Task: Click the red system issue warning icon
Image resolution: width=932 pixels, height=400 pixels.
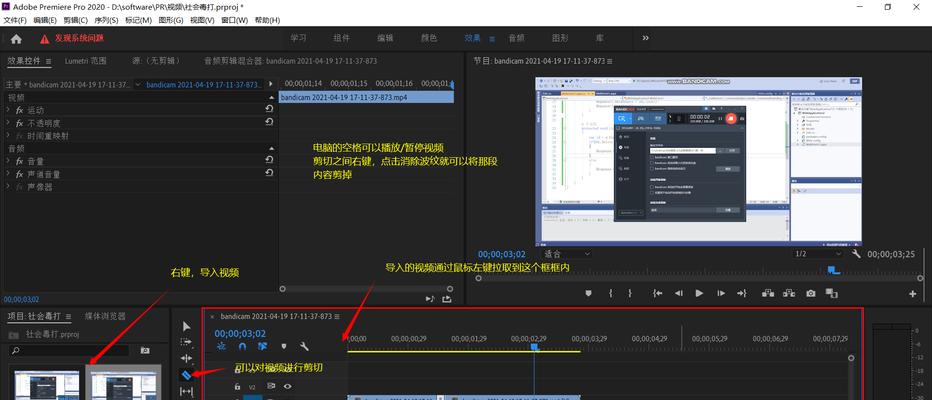Action: [45, 39]
